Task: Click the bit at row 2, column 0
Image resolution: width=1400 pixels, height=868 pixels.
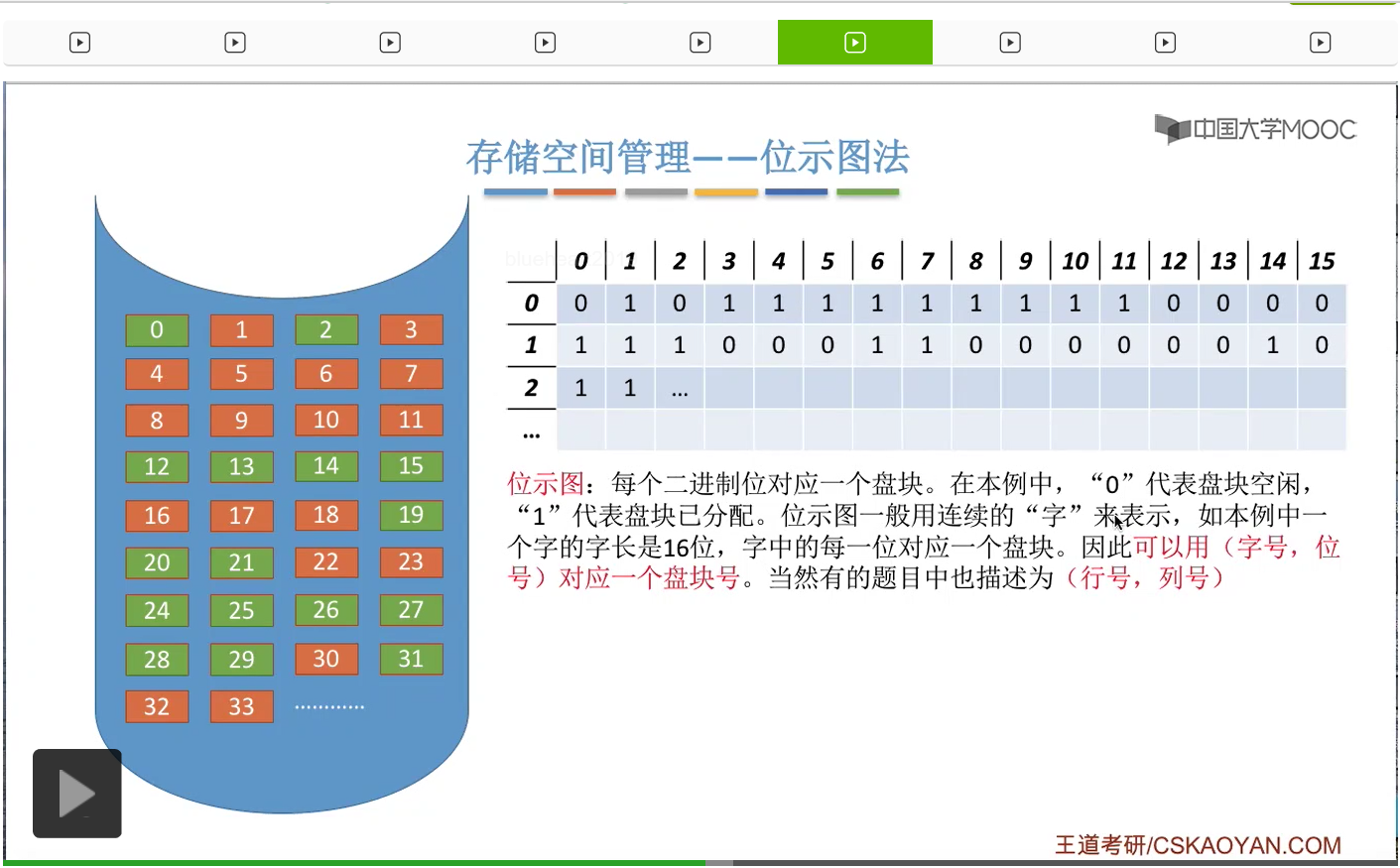Action: 581,388
